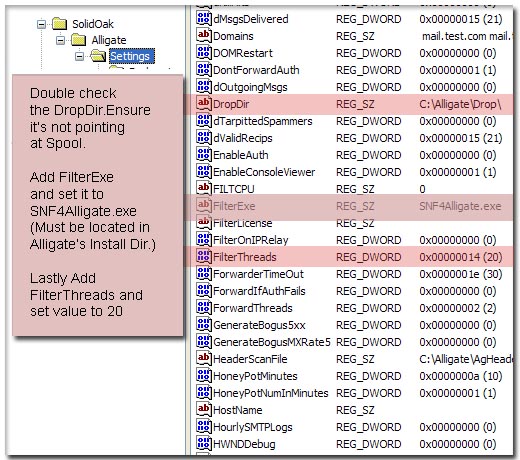Select the Alligate folder icon
The width and height of the screenshot is (520, 460).
click(x=79, y=40)
